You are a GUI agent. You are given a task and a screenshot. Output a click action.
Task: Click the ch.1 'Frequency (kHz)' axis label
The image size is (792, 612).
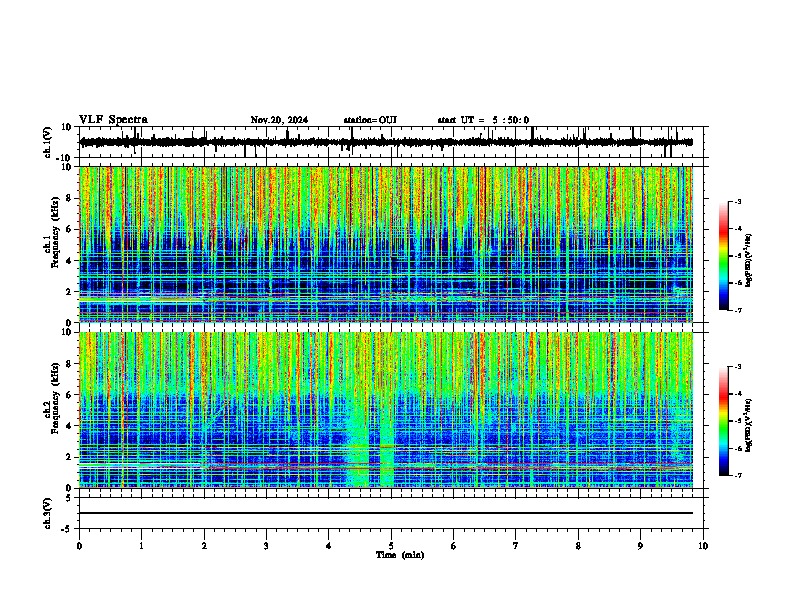[x=55, y=232]
